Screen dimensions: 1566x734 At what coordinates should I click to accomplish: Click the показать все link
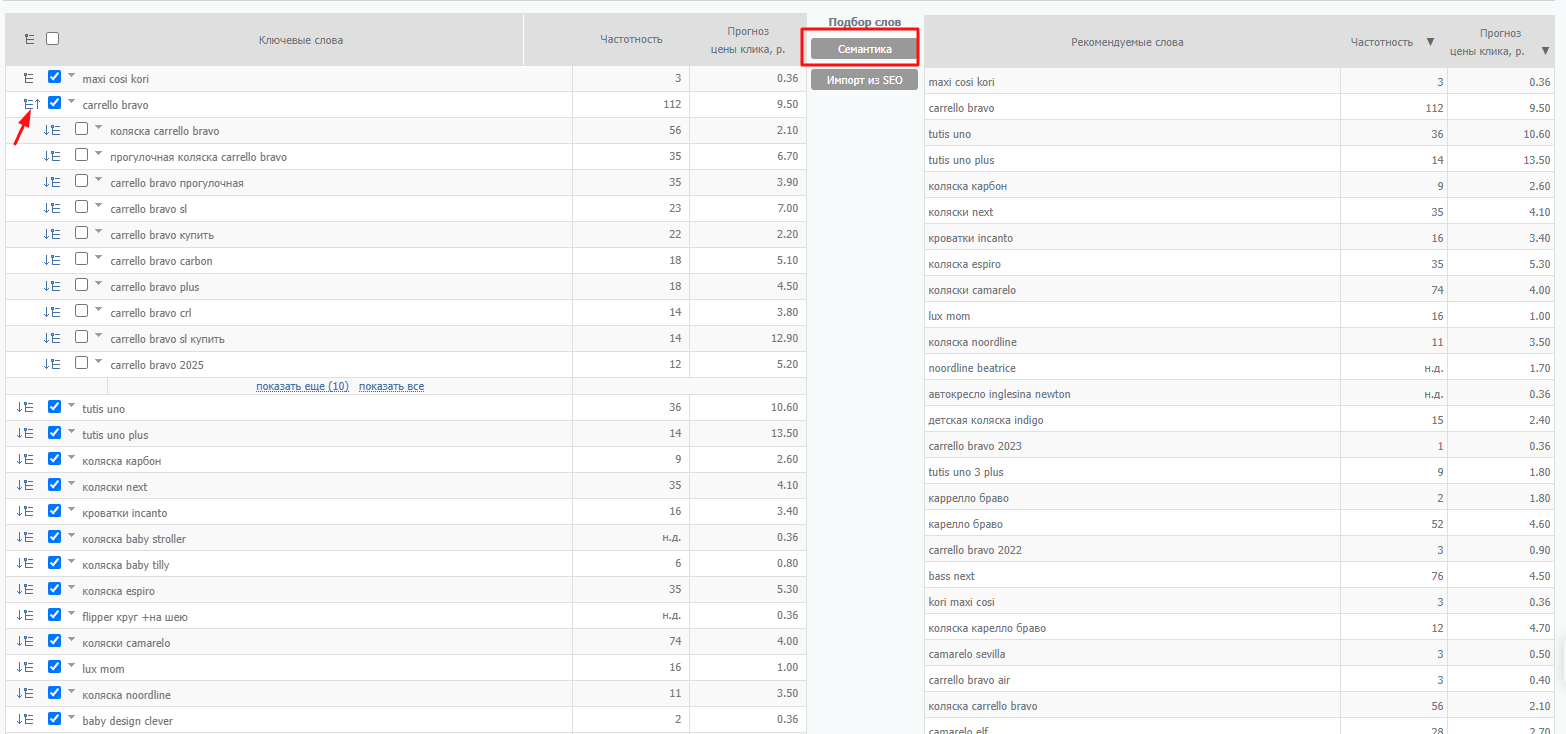coord(391,386)
